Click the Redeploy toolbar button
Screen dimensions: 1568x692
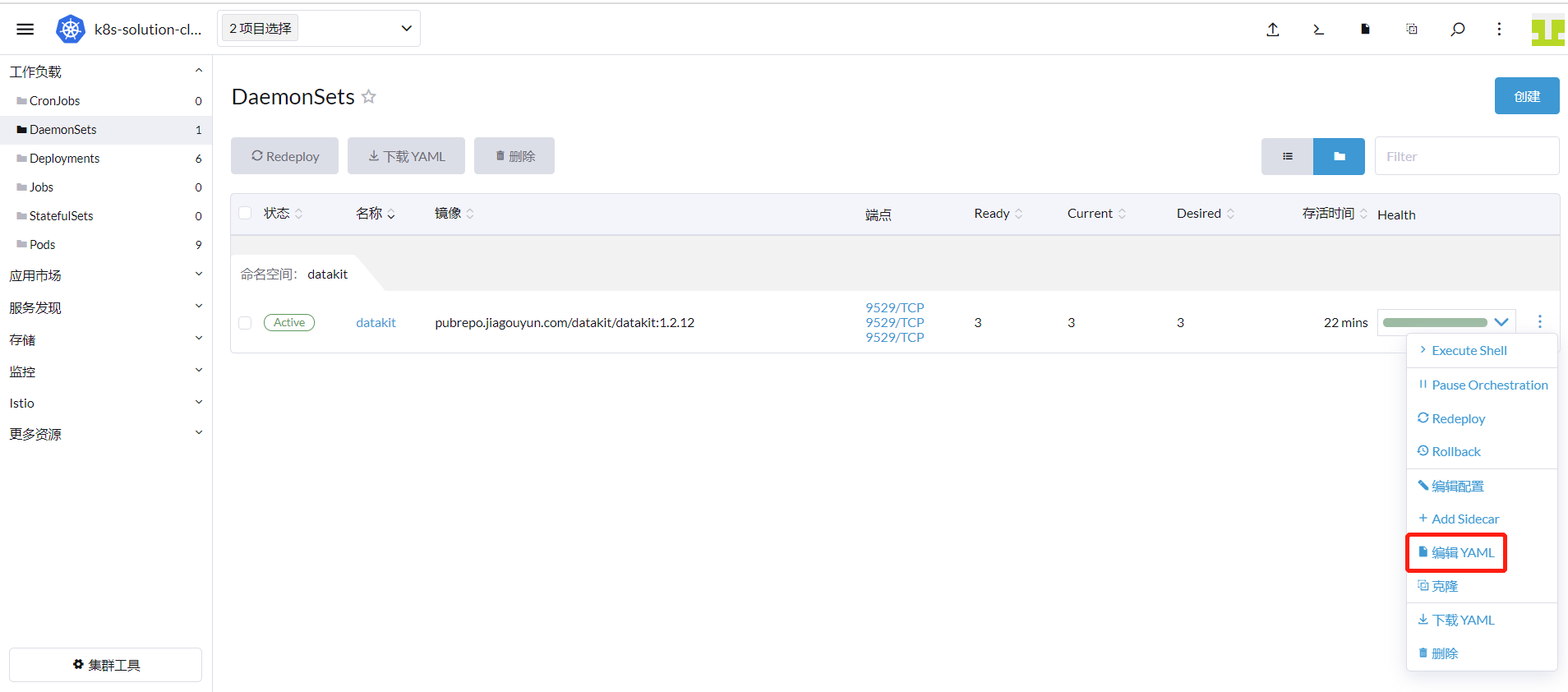284,156
